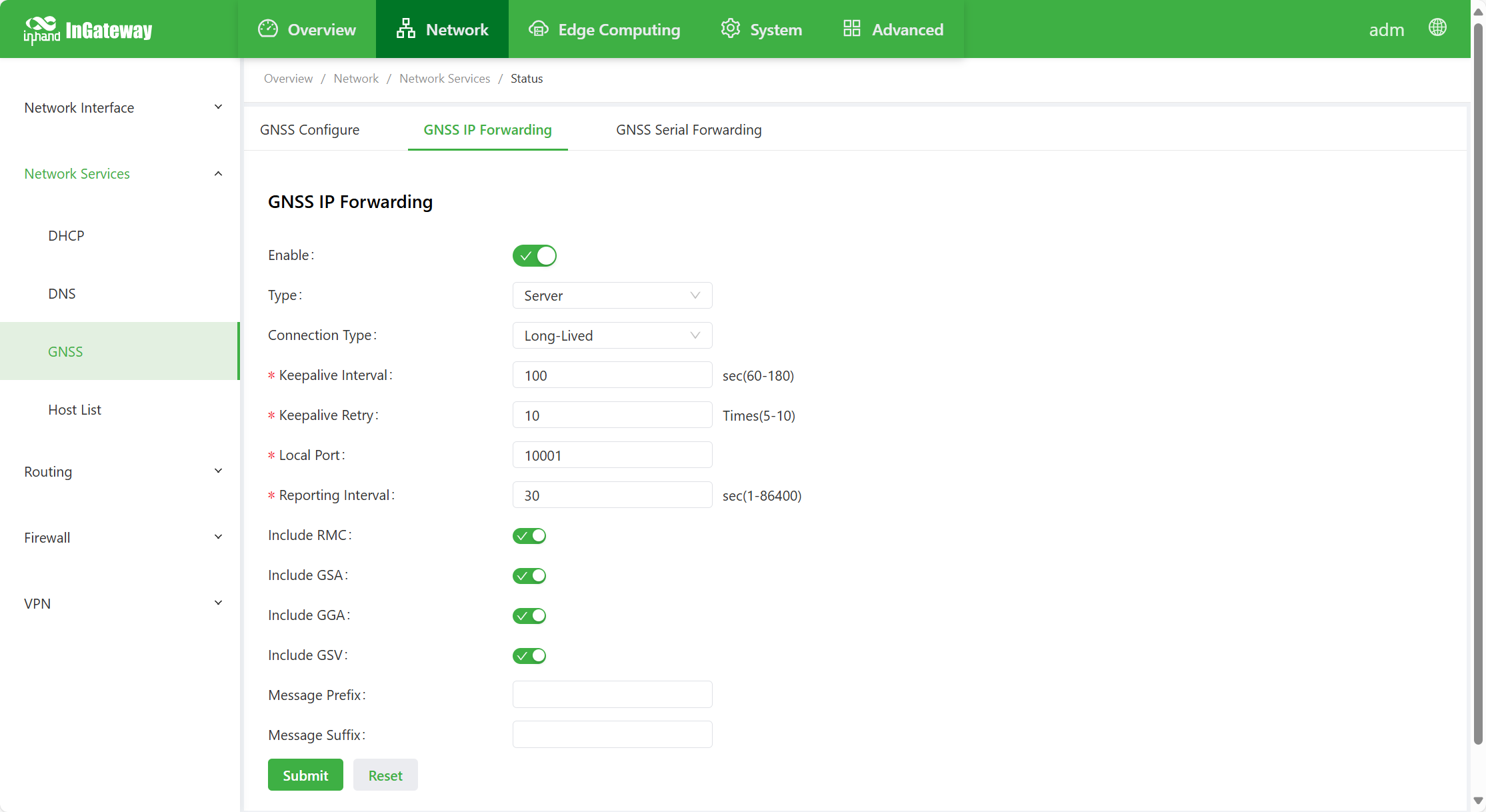Disable the GNSS IP Forwarding Enable switch
The image size is (1486, 812).
[534, 255]
